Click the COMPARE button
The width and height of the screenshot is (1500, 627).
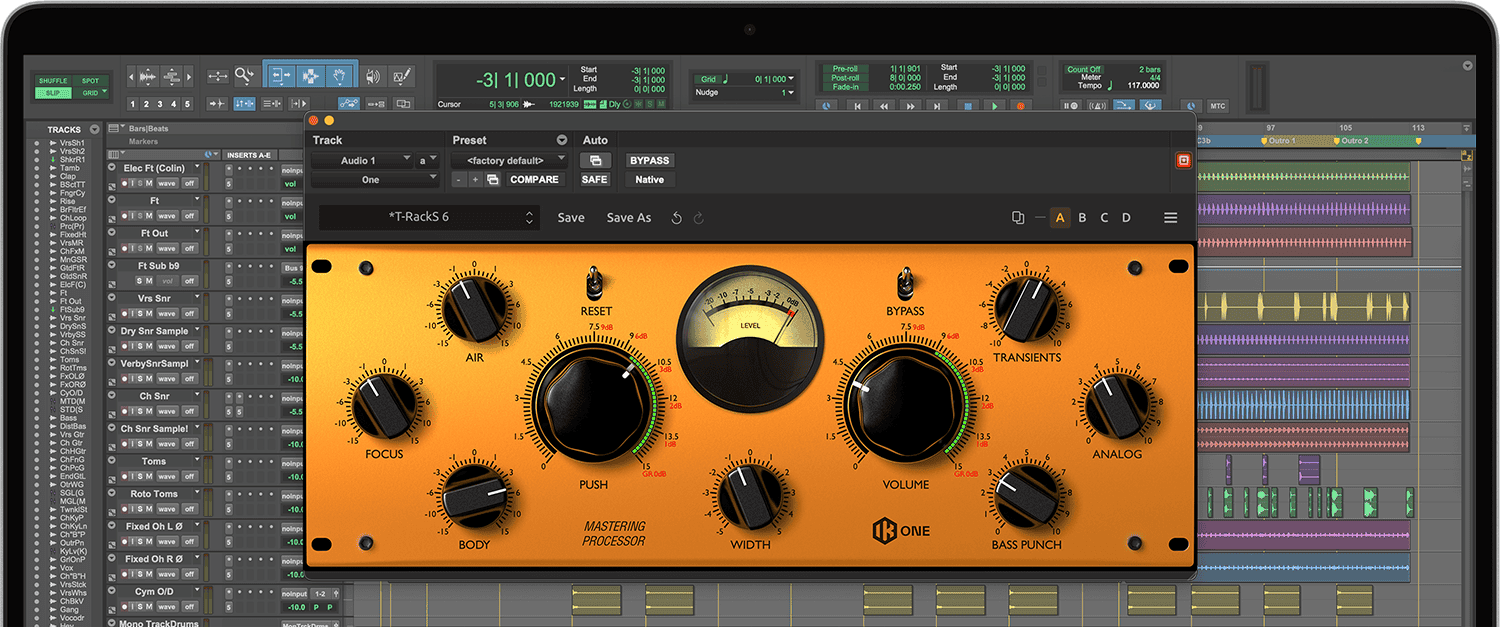[534, 180]
